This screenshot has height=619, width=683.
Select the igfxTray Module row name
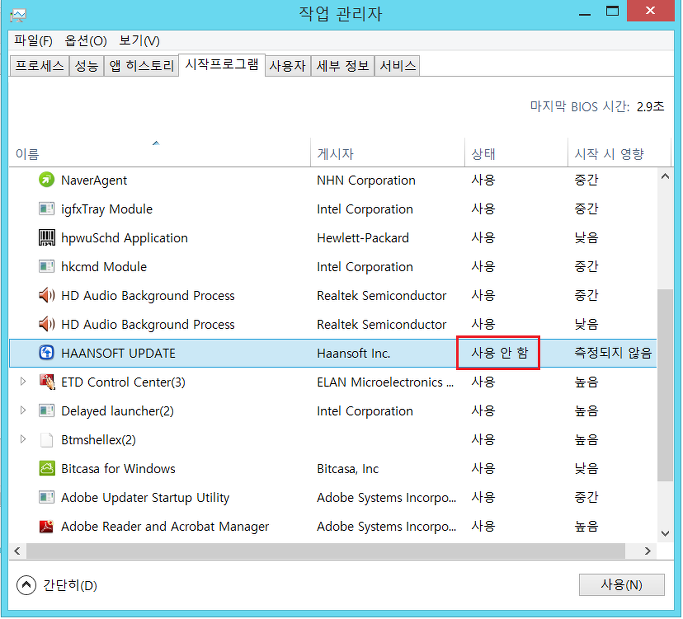(x=107, y=209)
